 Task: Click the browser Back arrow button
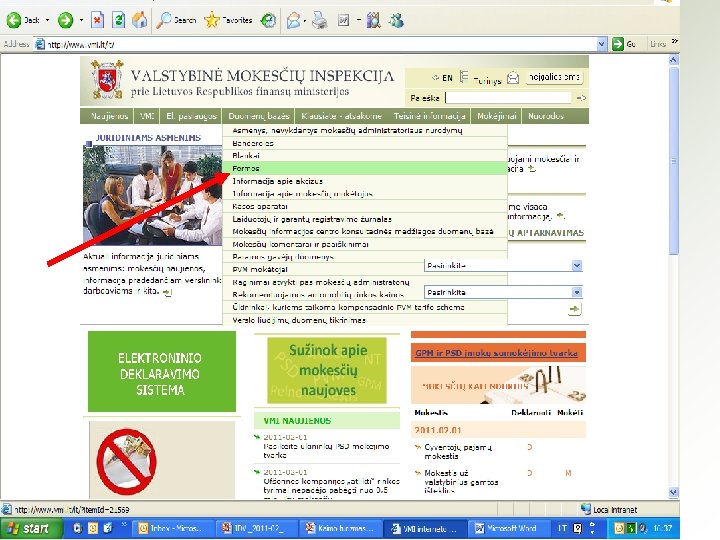tap(14, 20)
